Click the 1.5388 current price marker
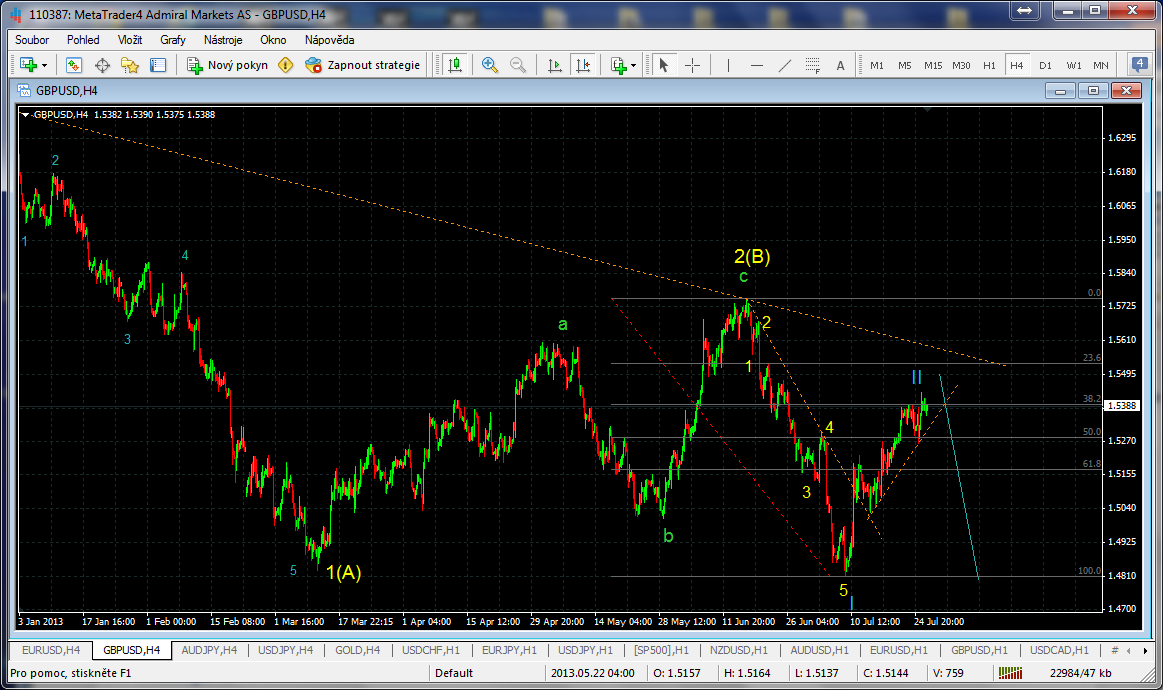 click(x=1121, y=406)
